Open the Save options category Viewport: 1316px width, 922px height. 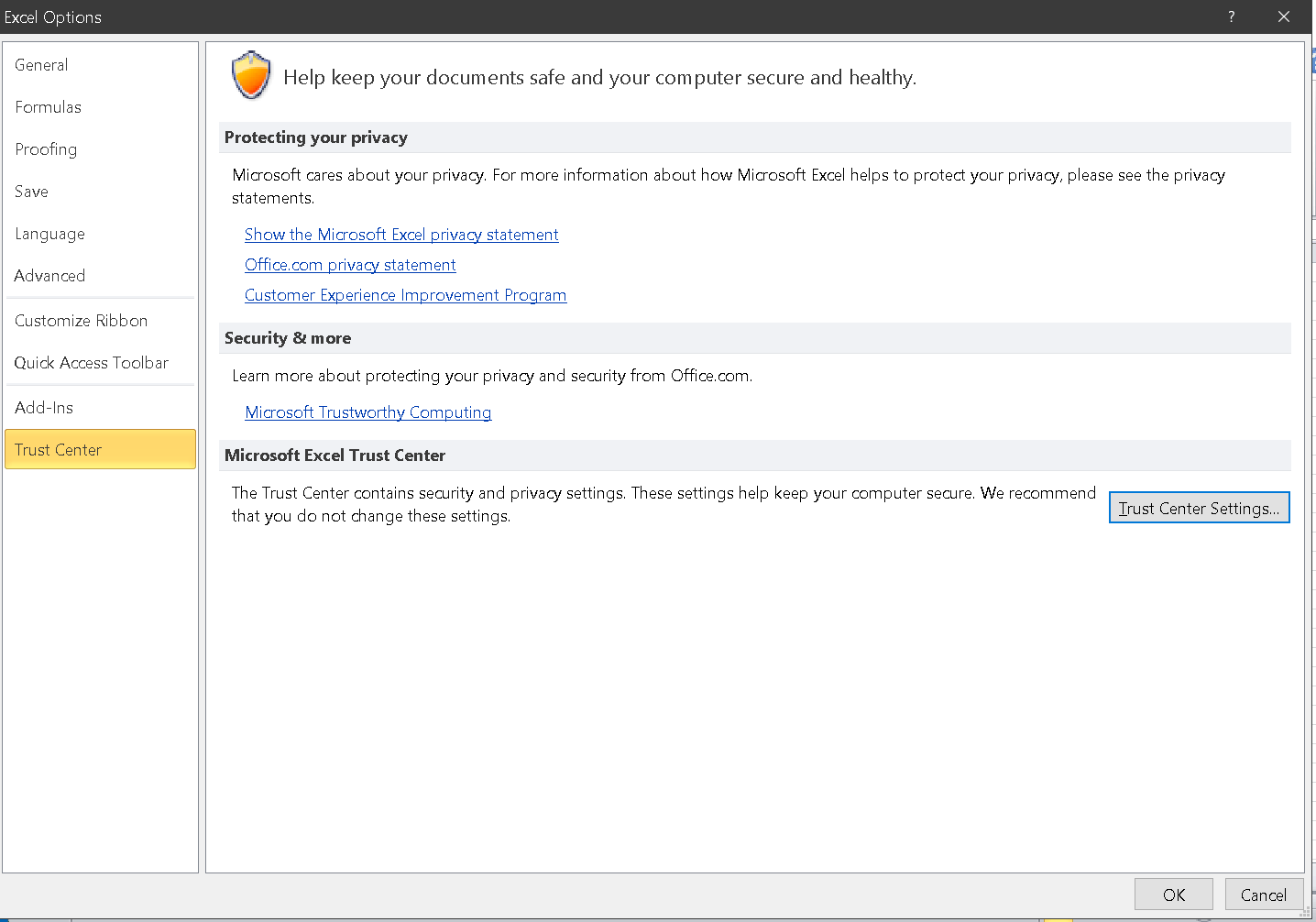point(100,192)
